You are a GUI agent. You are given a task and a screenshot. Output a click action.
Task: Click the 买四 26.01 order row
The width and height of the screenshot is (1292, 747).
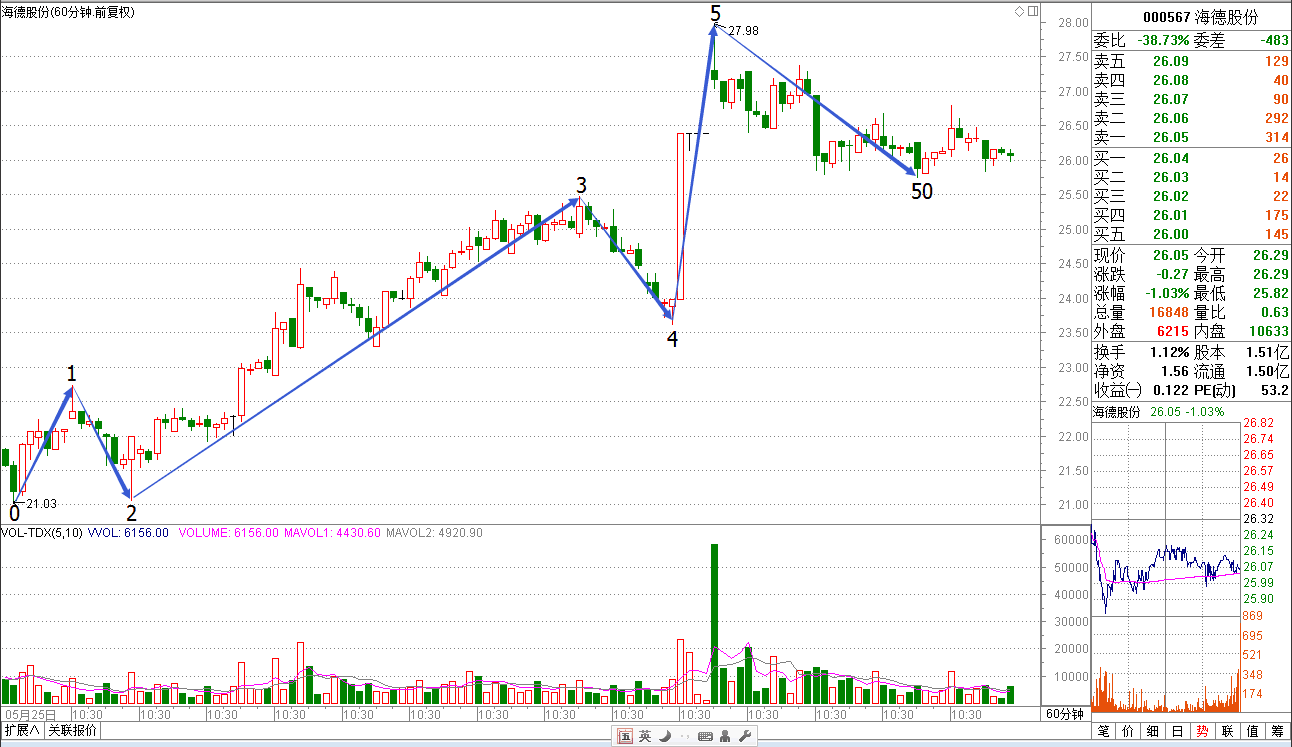(x=1191, y=215)
